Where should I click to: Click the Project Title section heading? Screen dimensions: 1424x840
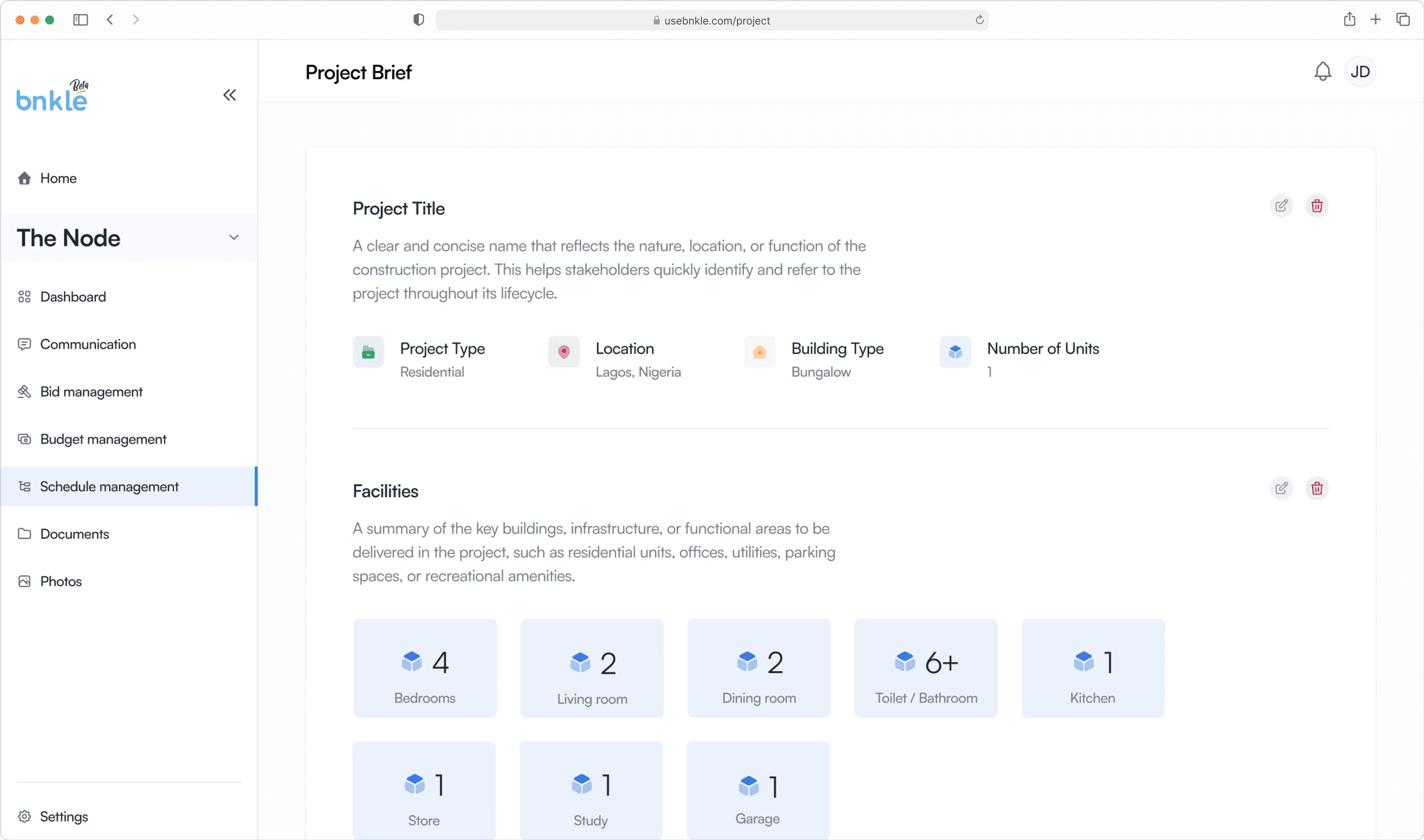[398, 209]
